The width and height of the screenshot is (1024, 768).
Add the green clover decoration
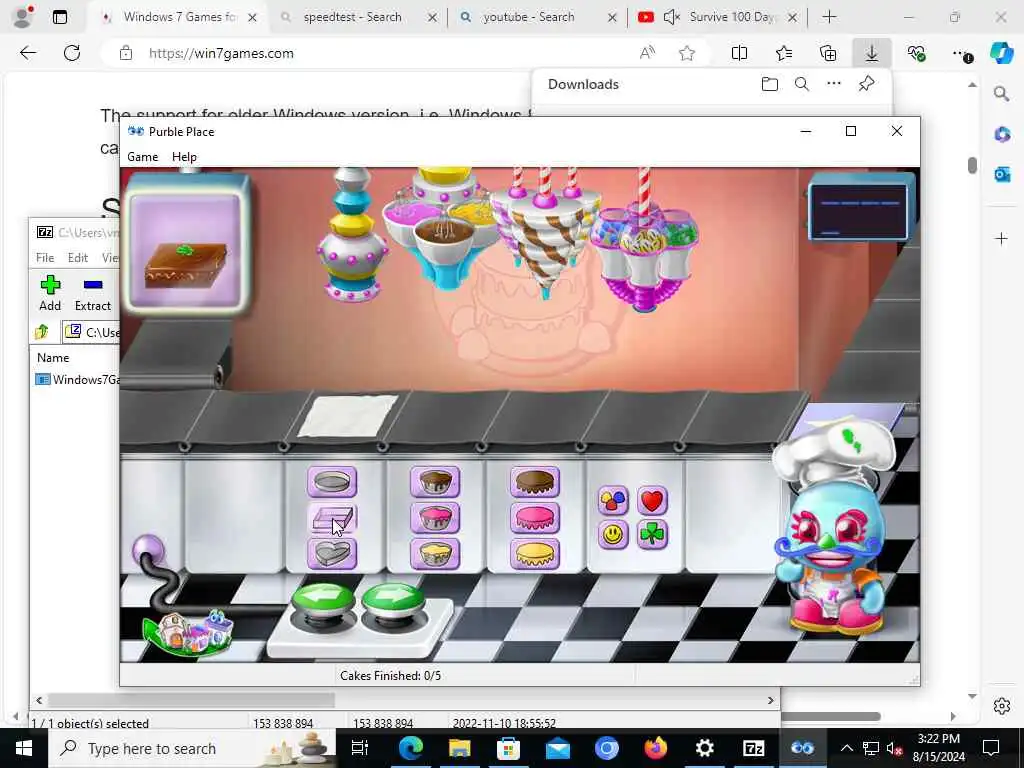[652, 535]
